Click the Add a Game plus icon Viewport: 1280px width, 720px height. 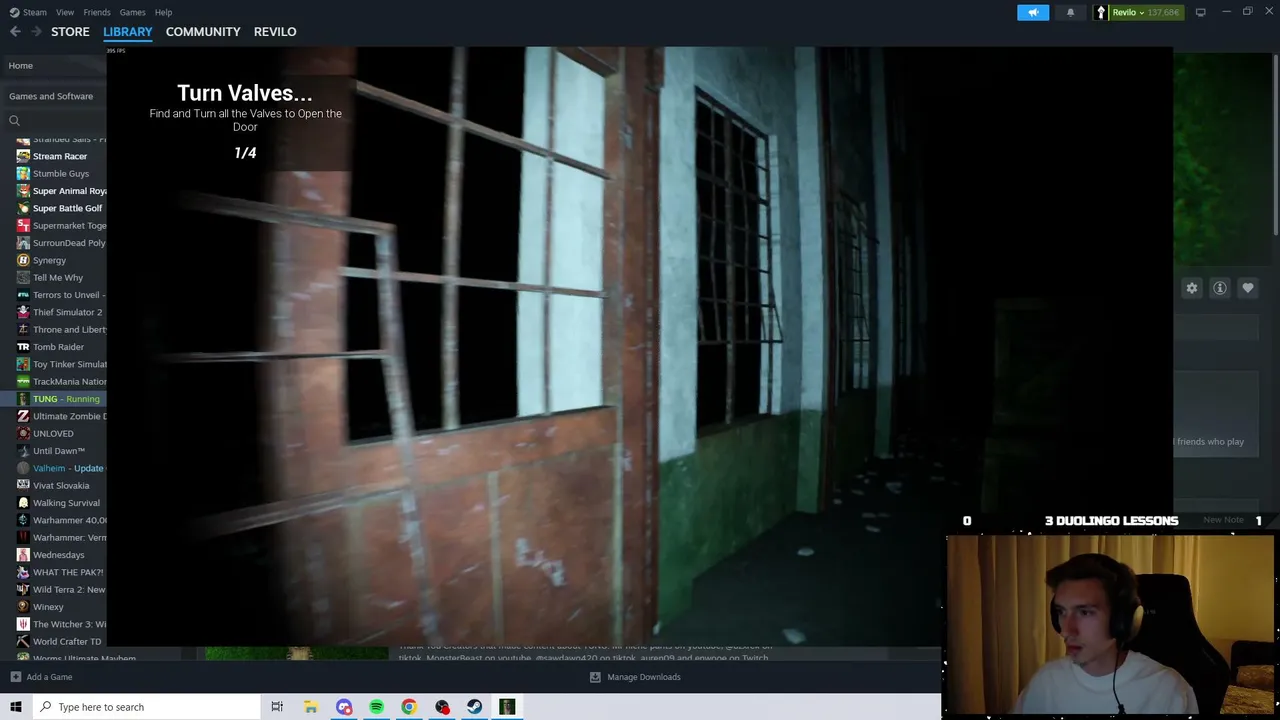point(15,677)
